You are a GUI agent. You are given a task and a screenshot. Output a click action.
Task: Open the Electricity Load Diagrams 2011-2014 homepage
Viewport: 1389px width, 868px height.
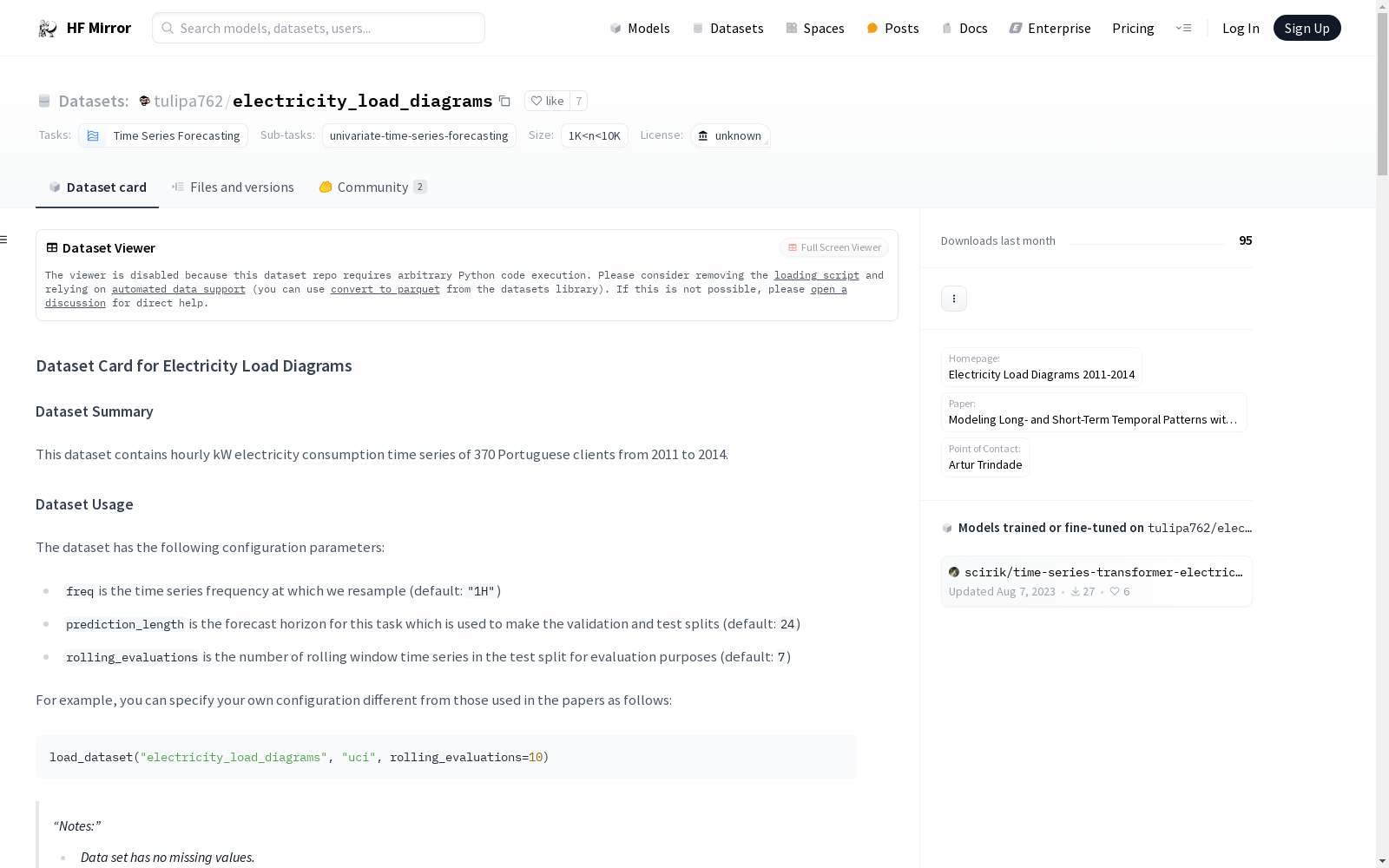click(x=1042, y=367)
